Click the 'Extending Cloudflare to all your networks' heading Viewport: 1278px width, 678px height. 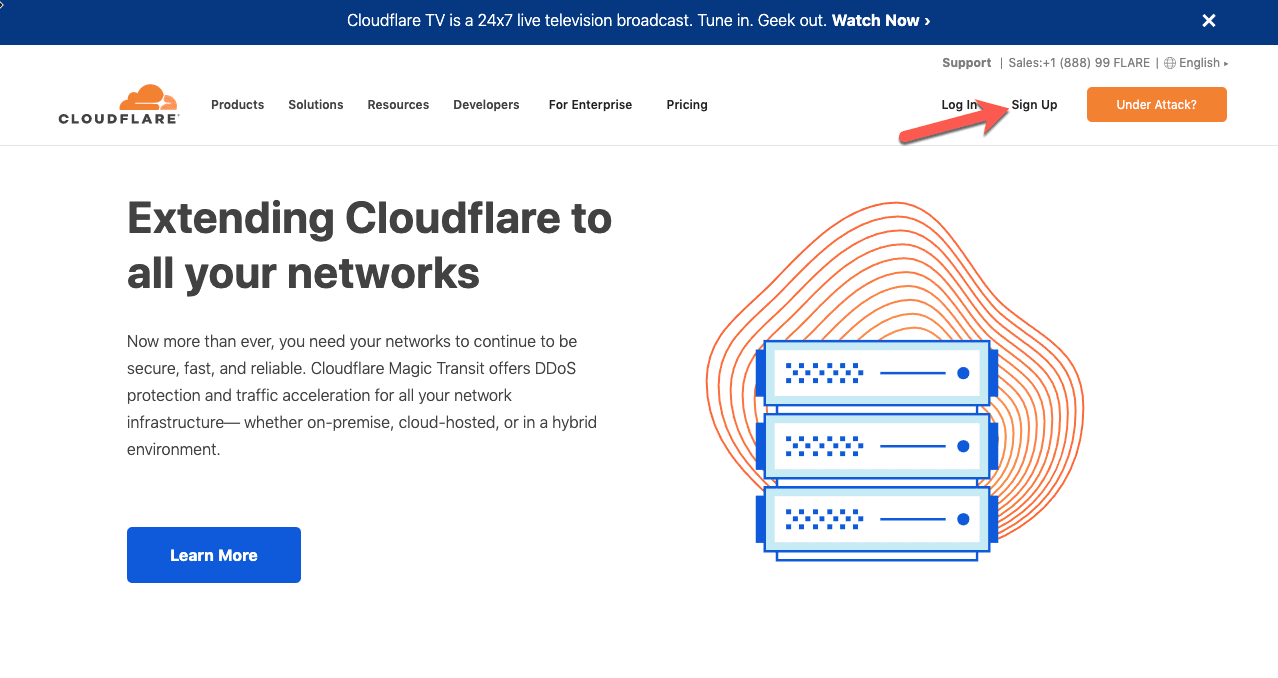pyautogui.click(x=370, y=245)
